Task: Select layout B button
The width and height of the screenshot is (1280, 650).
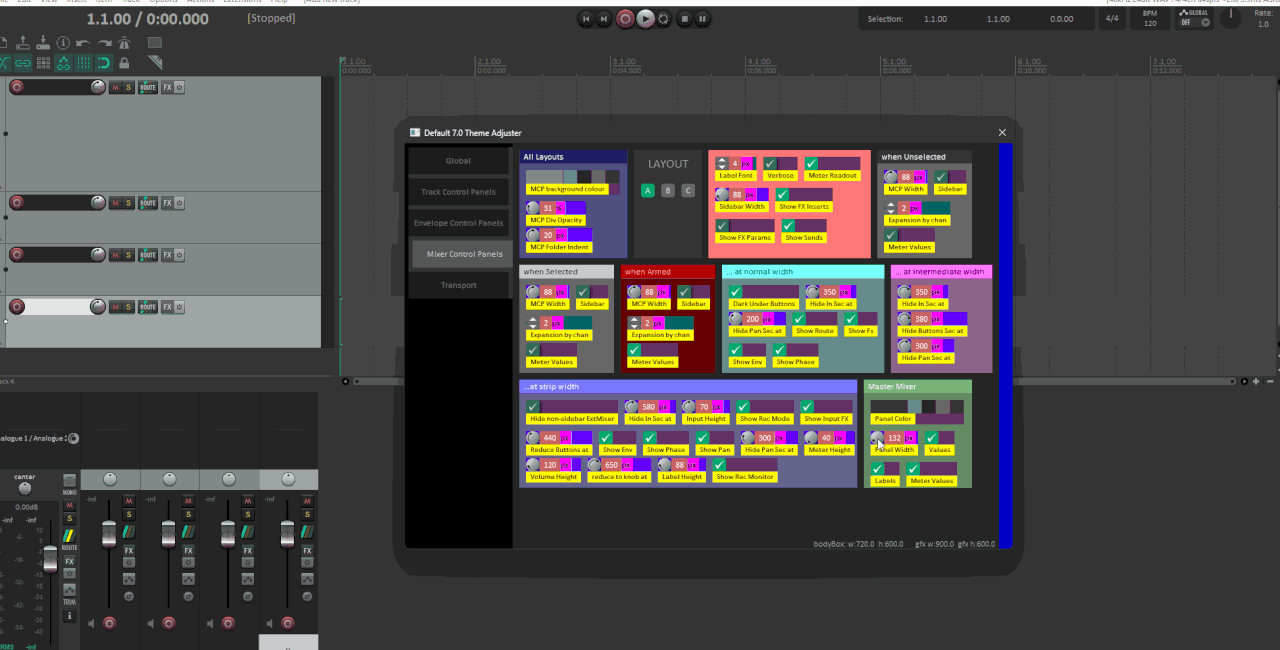Action: pyautogui.click(x=668, y=190)
